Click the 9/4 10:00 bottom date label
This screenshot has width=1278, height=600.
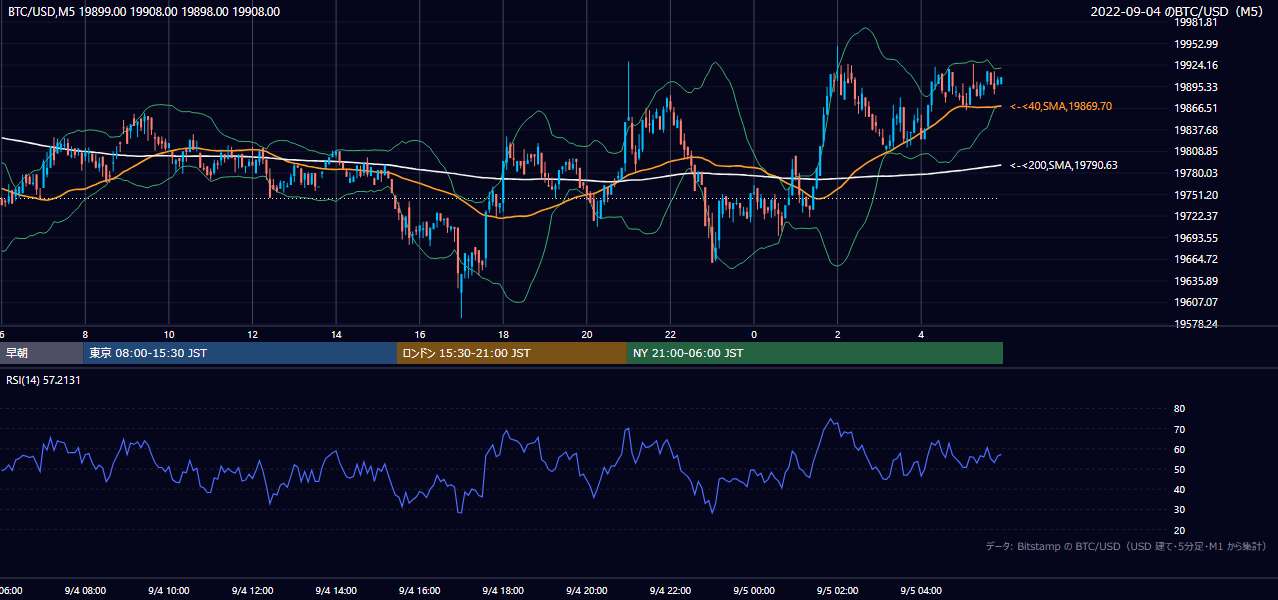click(x=168, y=591)
